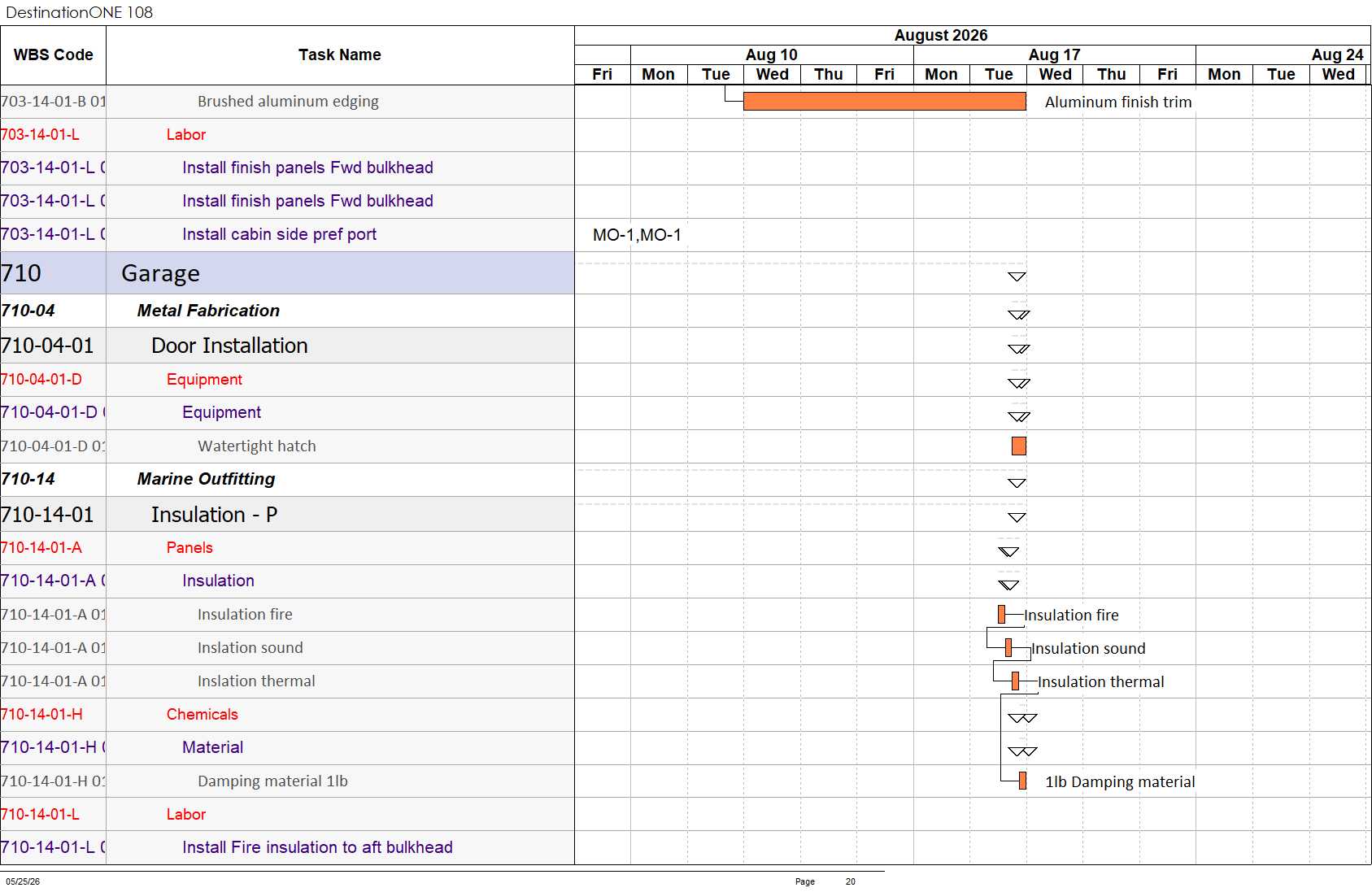Select the Task Name column header
Viewport: 1372px width, 892px height.
340,55
